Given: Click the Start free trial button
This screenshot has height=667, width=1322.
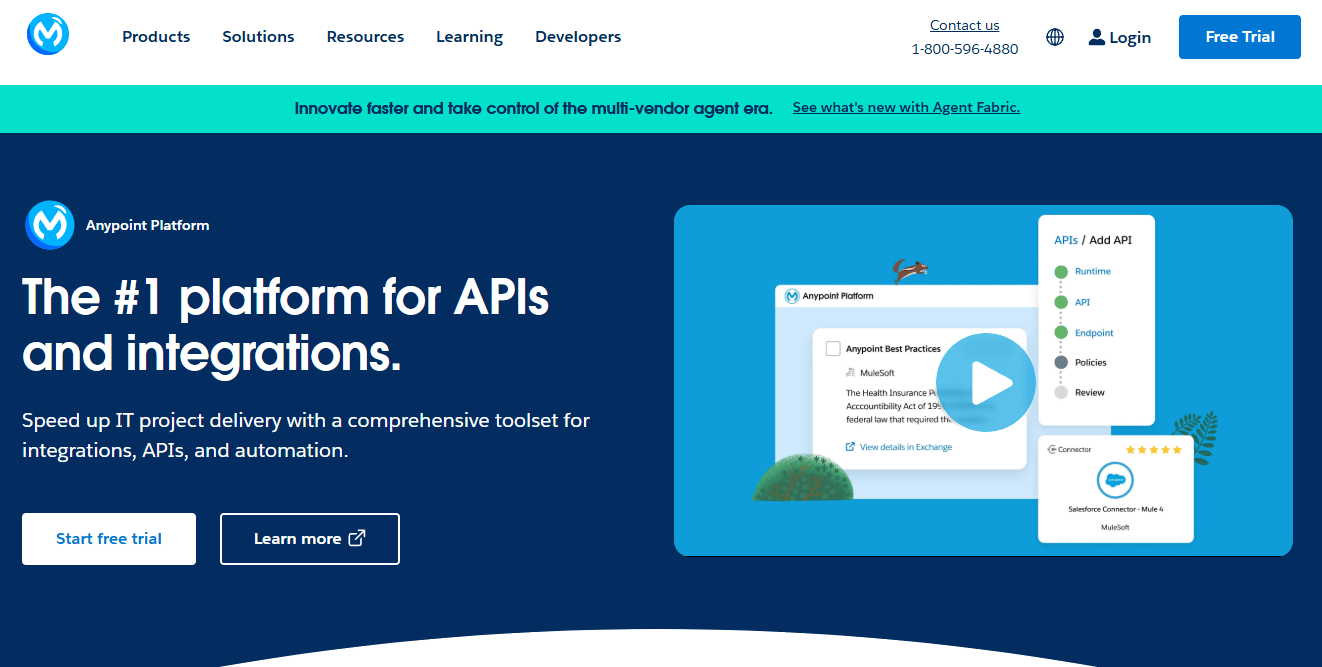Looking at the screenshot, I should tap(109, 539).
